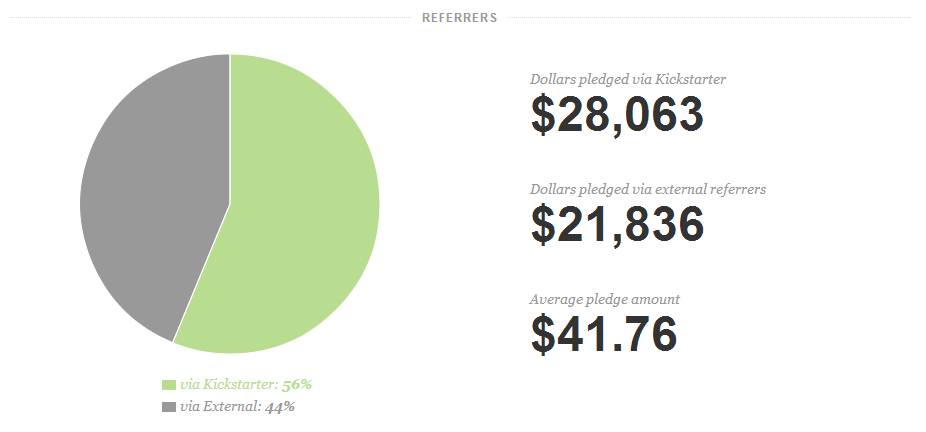This screenshot has height=432, width=926.
Task: Click the $41.76 average pledge value
Action: [604, 335]
